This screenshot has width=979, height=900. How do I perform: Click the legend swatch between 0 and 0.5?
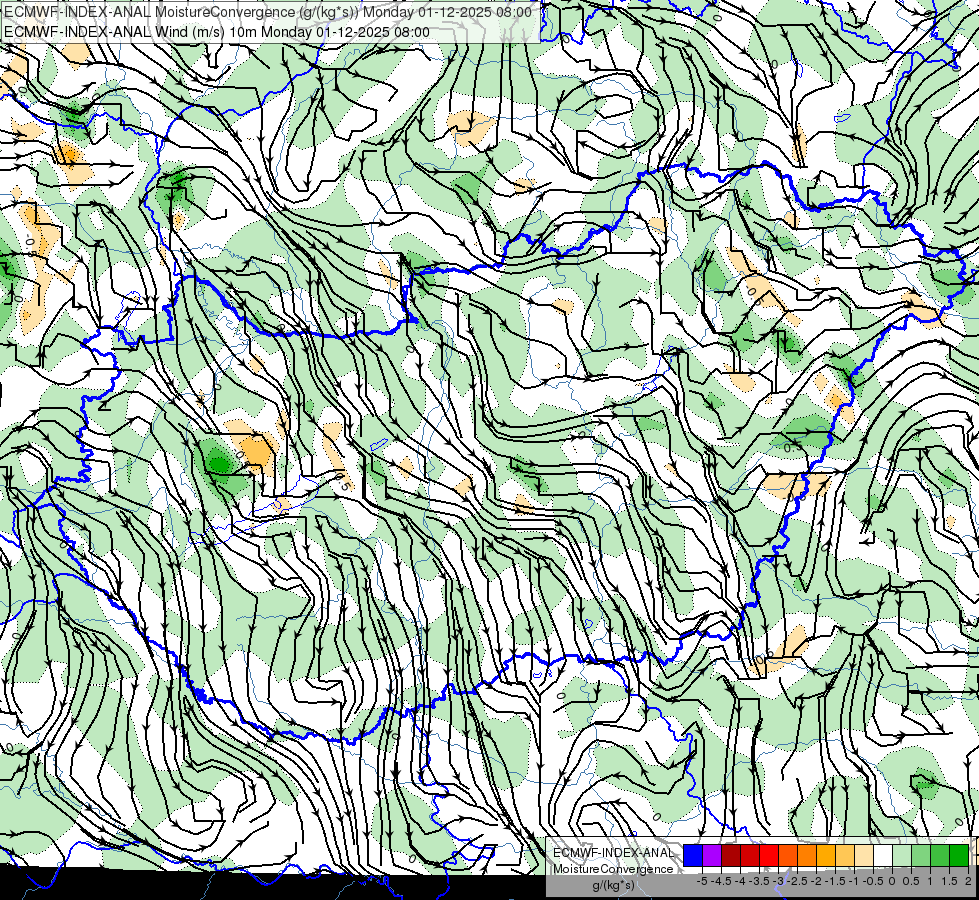pos(902,856)
